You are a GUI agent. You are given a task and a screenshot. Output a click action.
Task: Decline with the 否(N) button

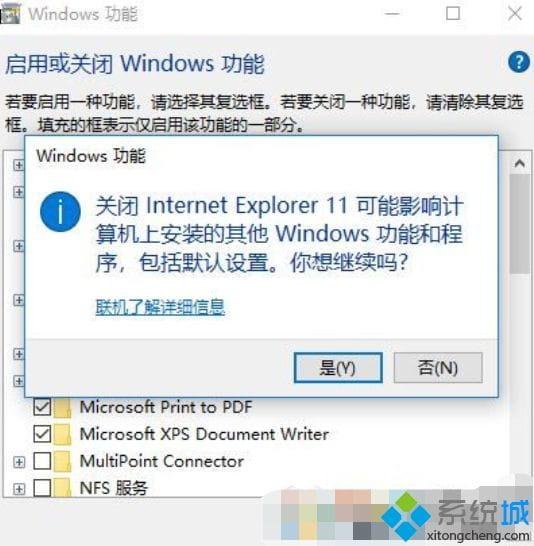[x=438, y=368]
